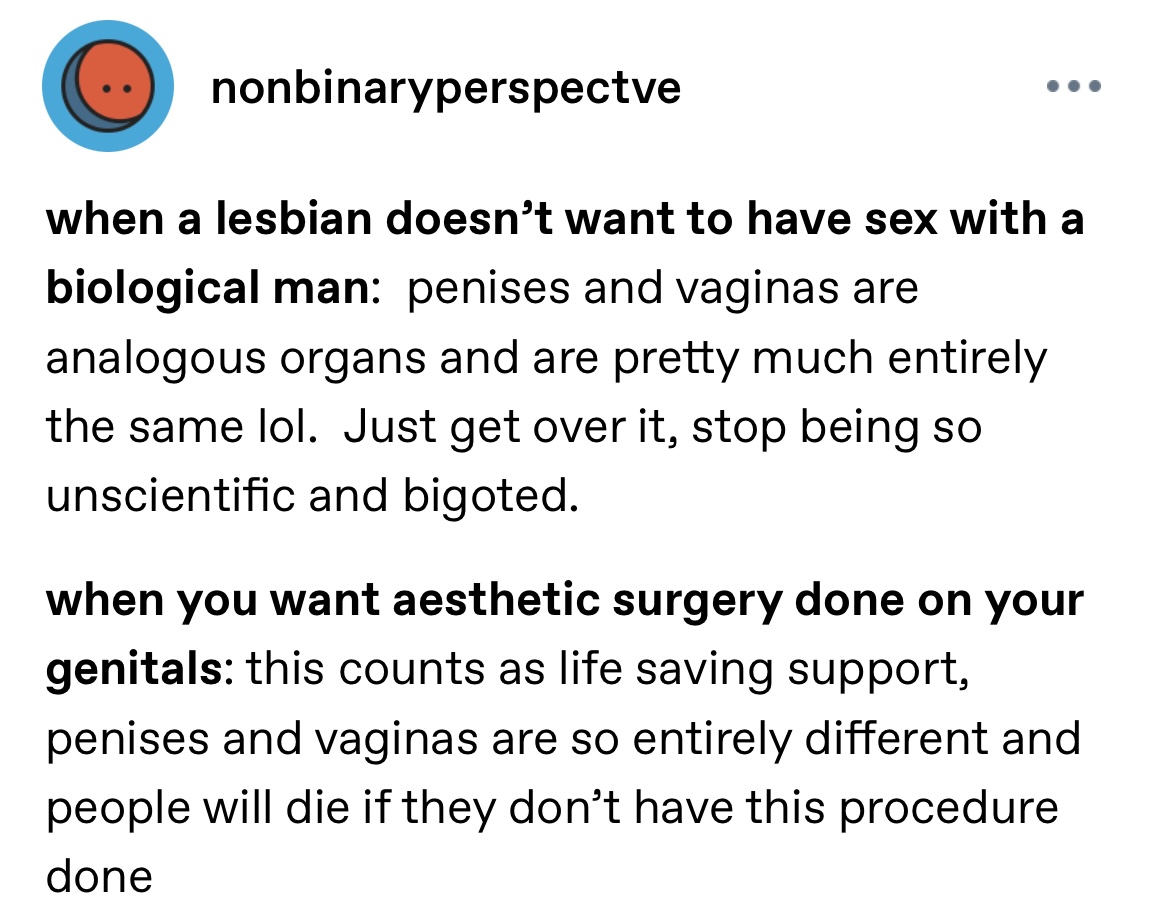
Task: Click the words 'penises and vaginas are' in first paragraph
Action: (663, 289)
